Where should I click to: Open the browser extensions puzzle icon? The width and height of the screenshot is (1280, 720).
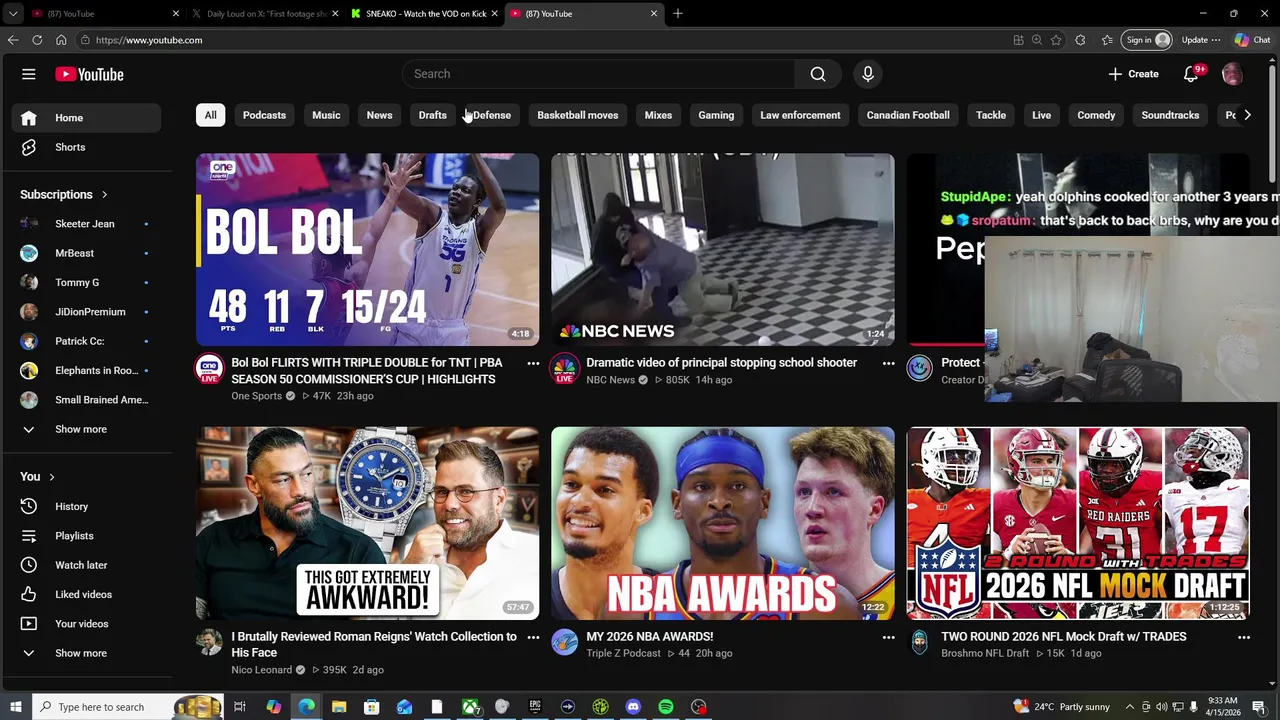(x=1080, y=40)
